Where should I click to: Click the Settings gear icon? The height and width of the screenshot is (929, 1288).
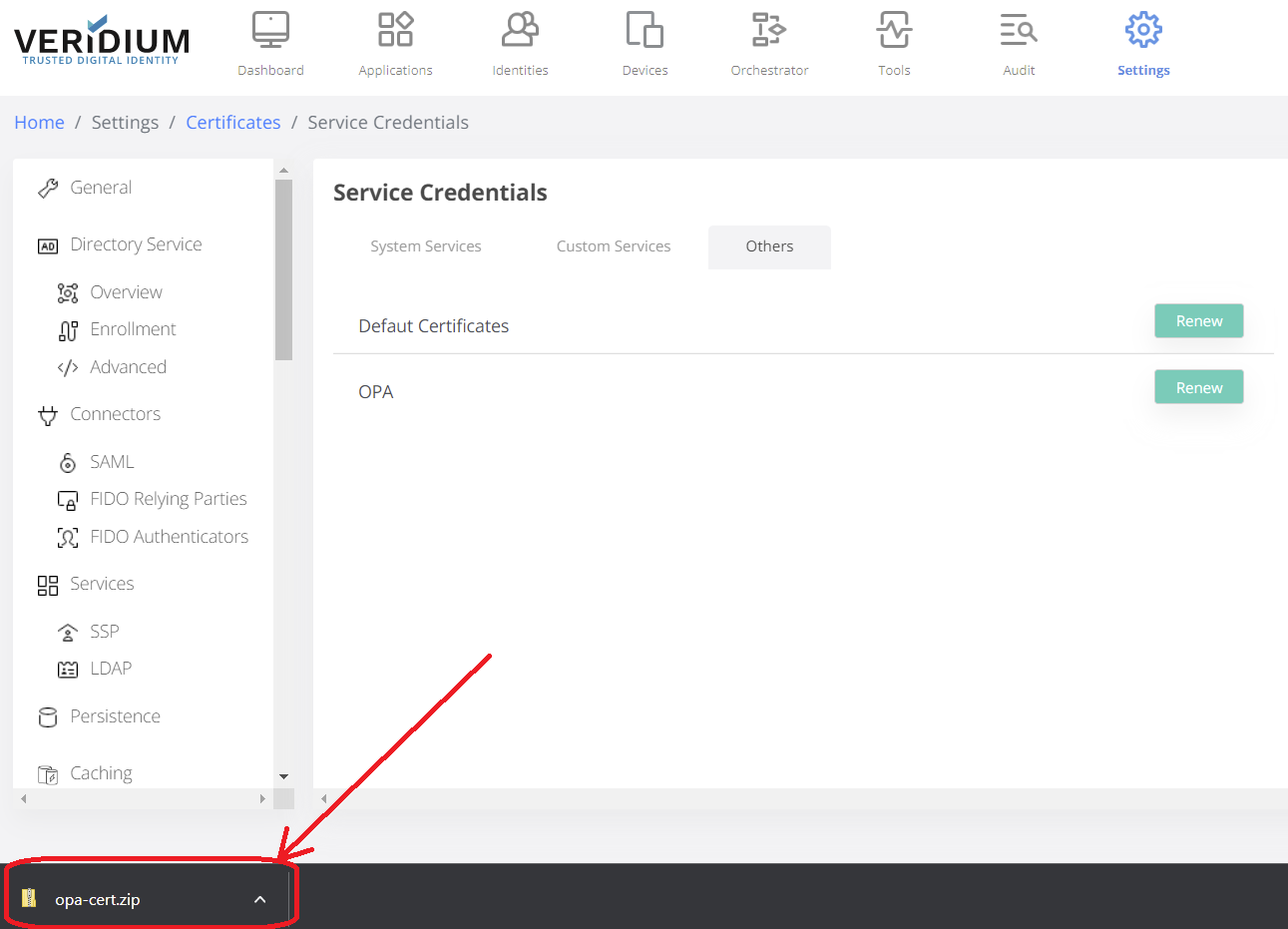[1143, 30]
